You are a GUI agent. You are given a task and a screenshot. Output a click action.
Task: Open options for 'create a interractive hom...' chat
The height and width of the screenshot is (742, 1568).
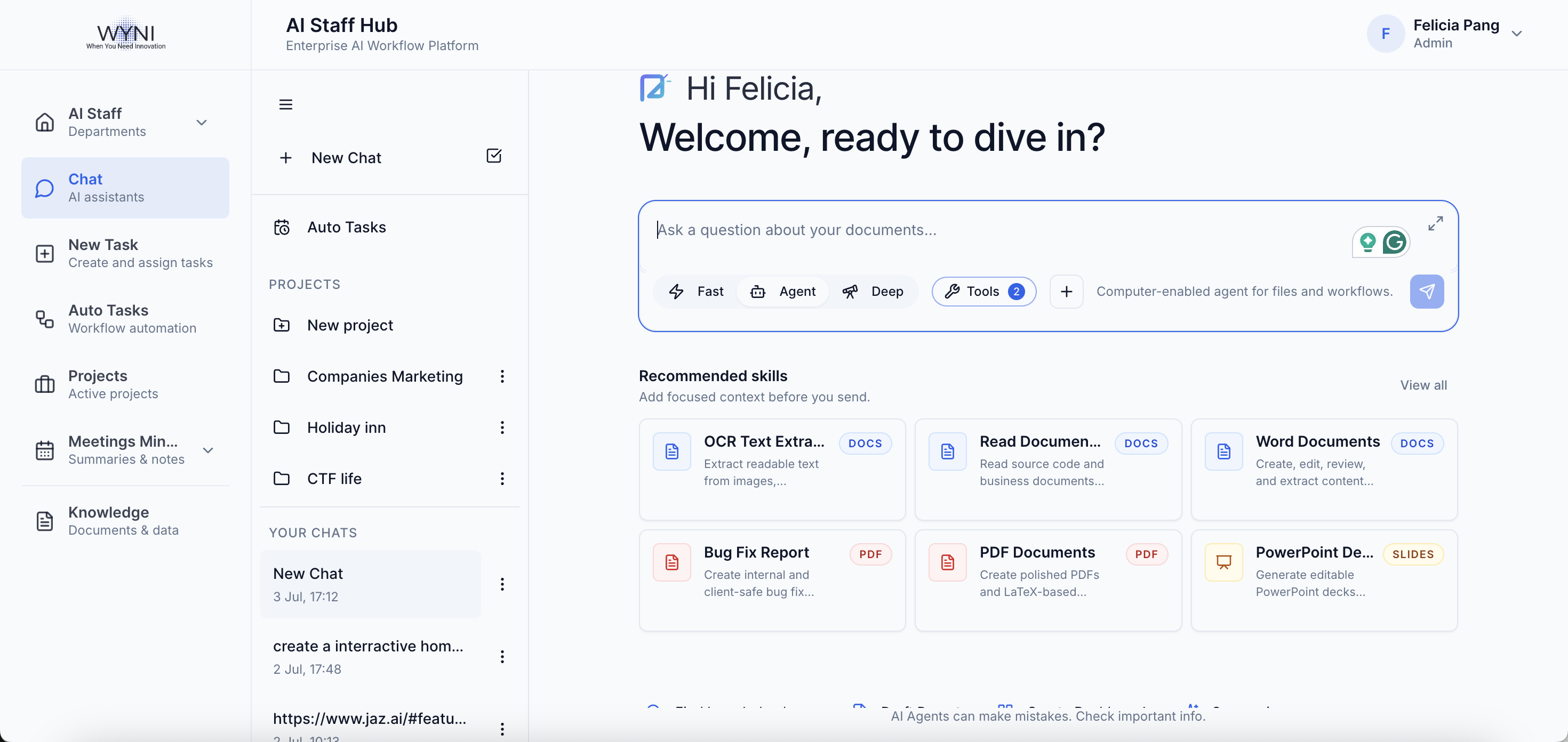click(x=502, y=657)
